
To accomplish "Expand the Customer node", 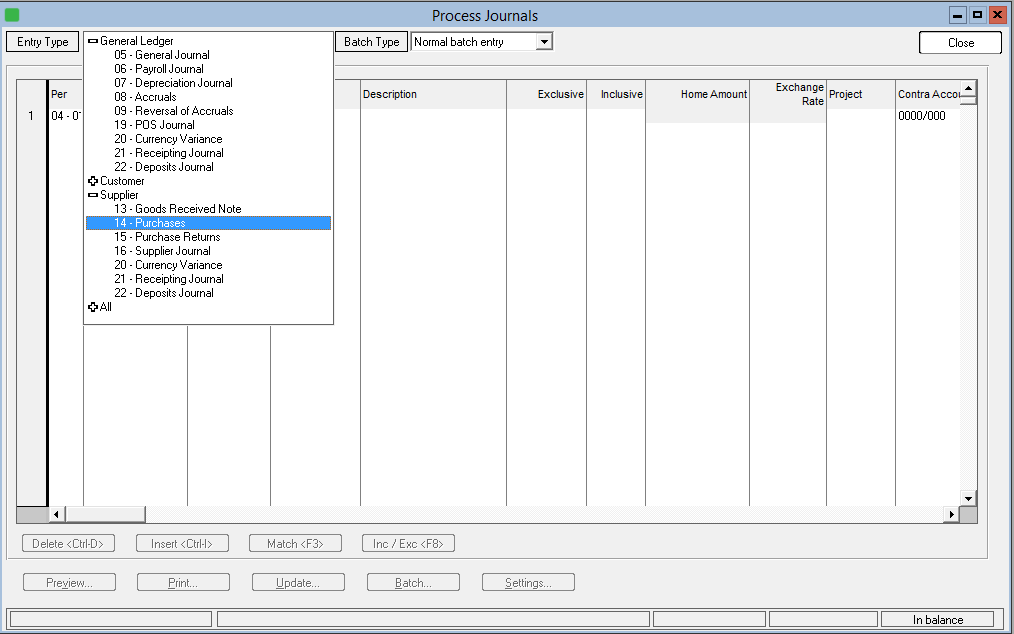I will coord(94,181).
